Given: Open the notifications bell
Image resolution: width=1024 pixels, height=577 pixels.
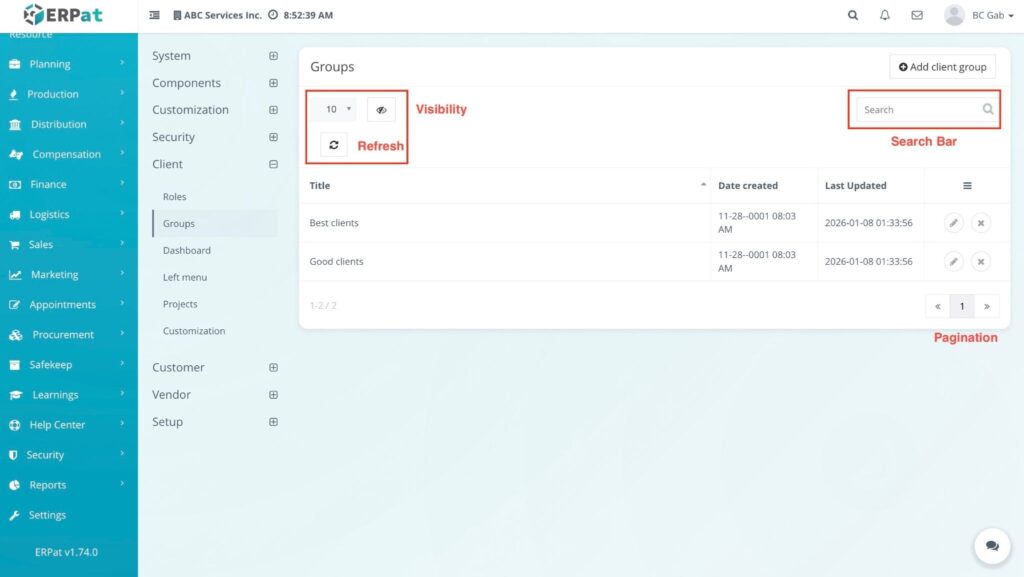Looking at the screenshot, I should click(884, 16).
